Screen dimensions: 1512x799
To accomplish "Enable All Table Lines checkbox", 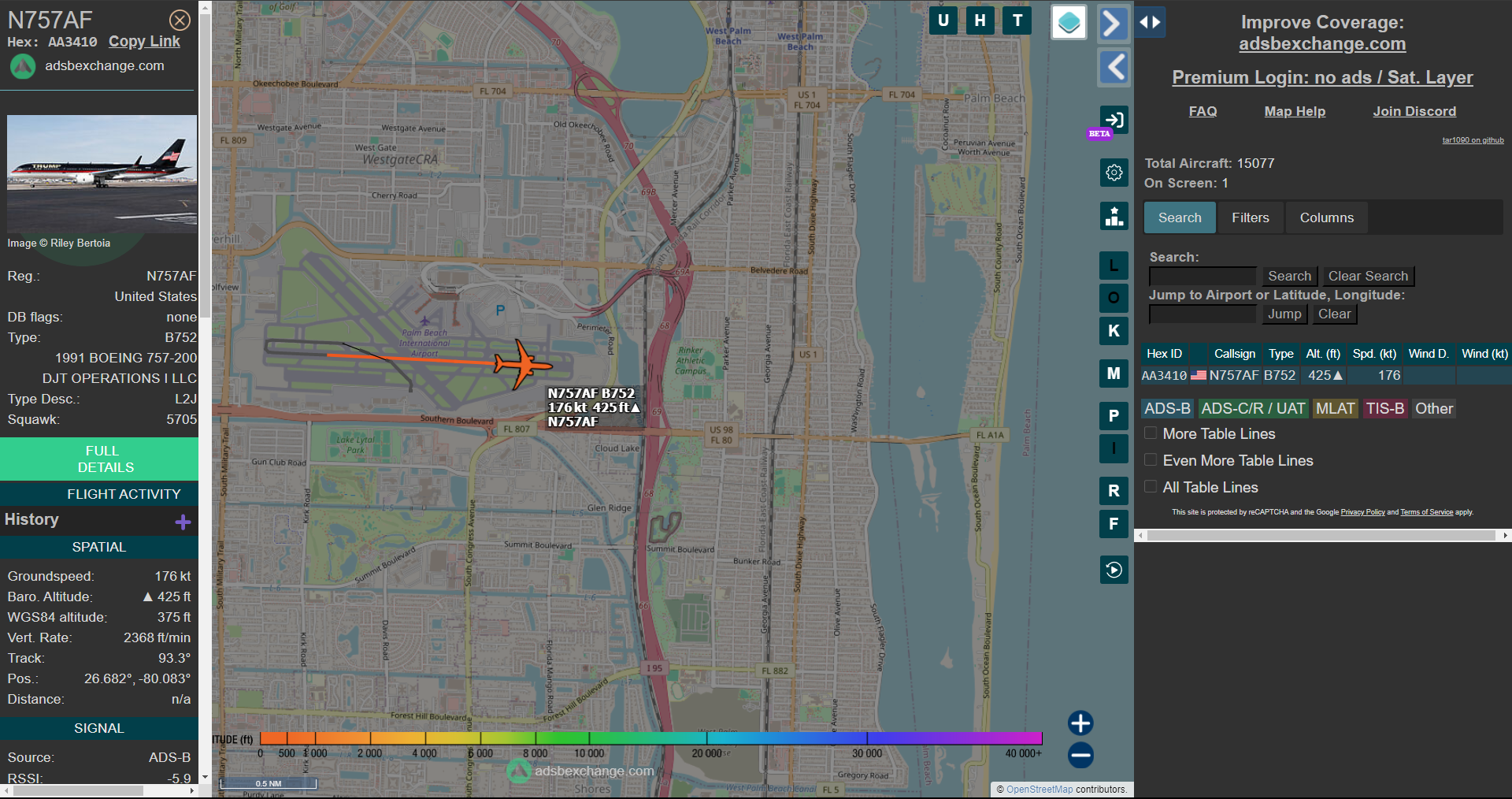I will pos(1151,486).
